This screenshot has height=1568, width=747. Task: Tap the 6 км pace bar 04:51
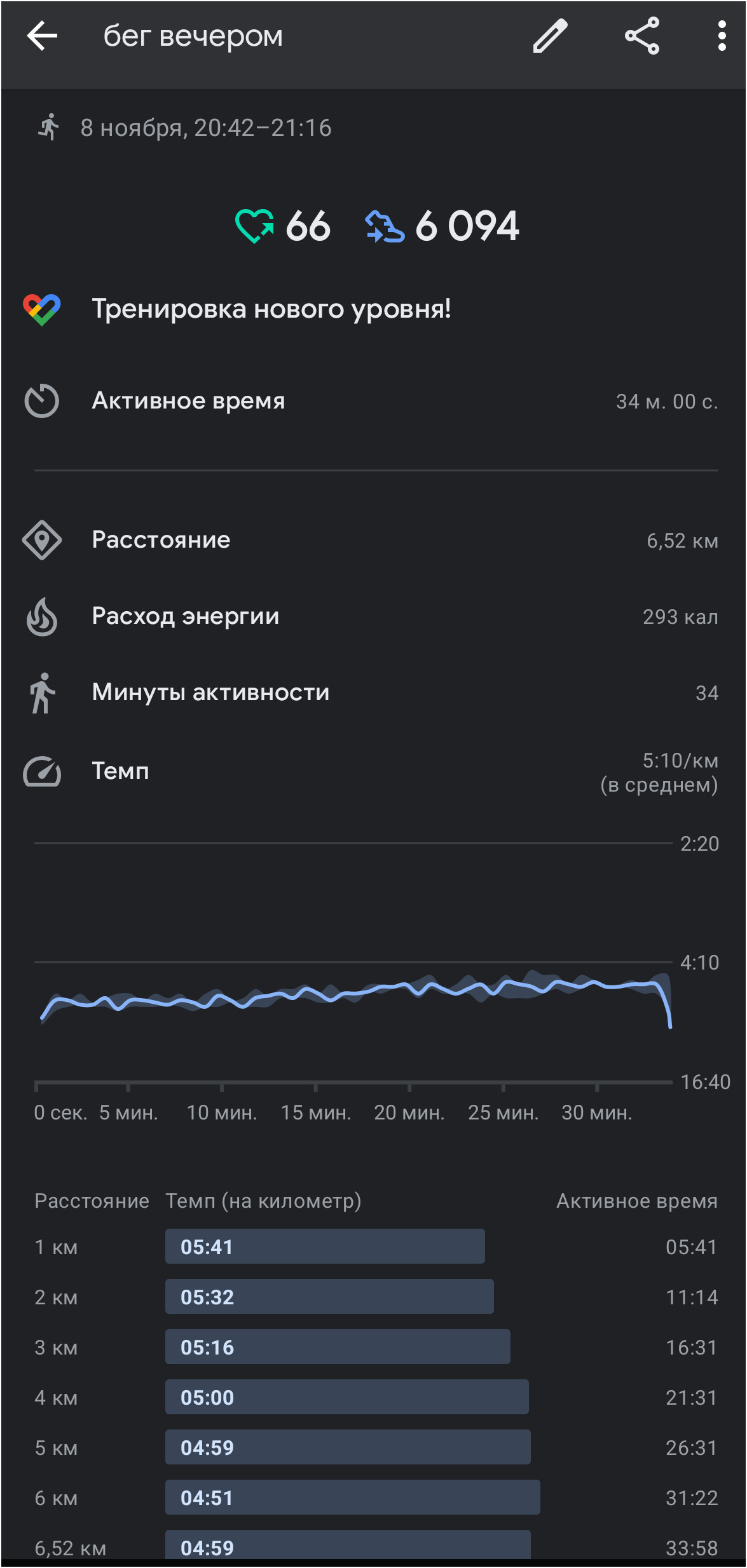[x=353, y=1497]
